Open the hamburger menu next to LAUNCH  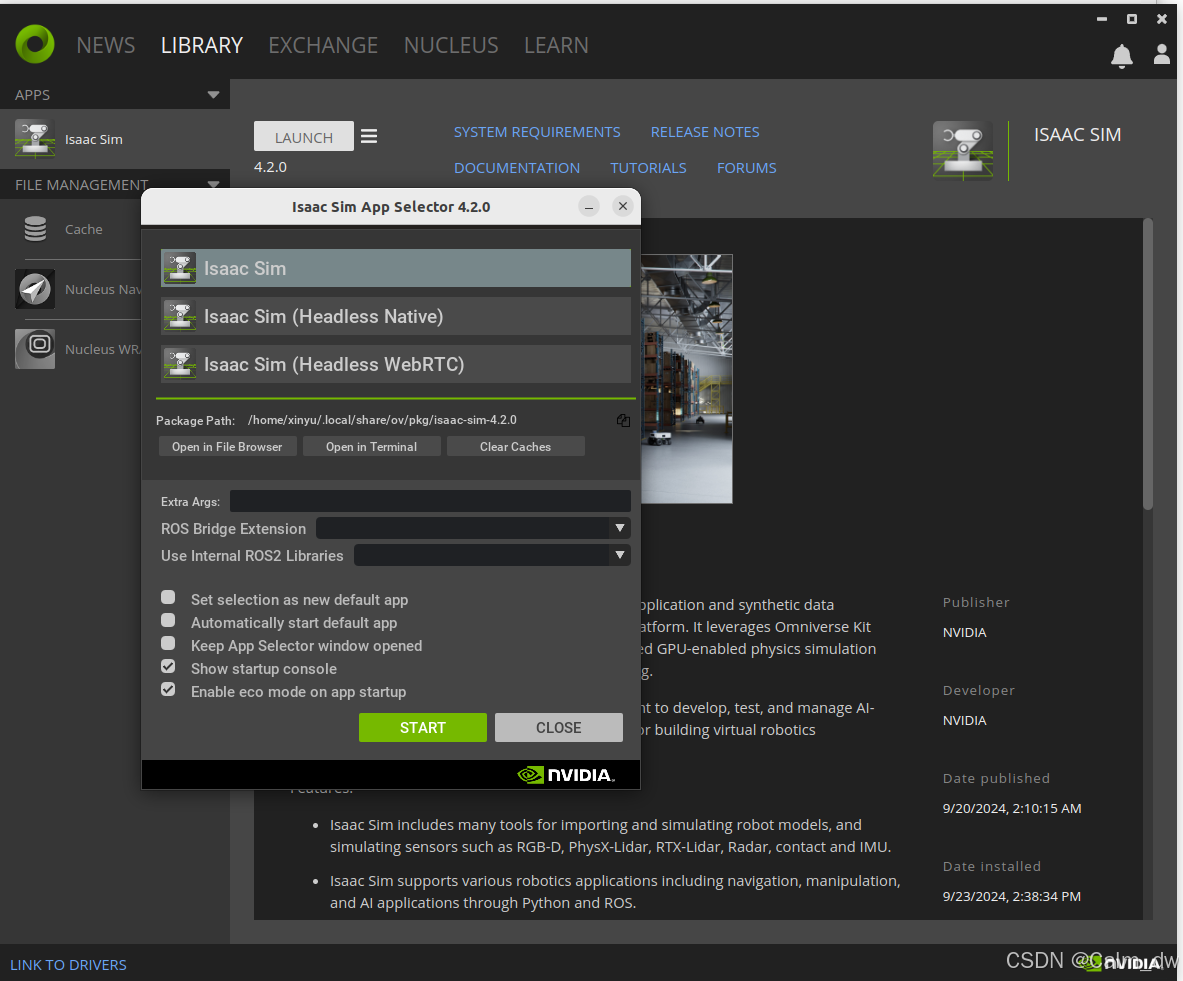coord(369,136)
